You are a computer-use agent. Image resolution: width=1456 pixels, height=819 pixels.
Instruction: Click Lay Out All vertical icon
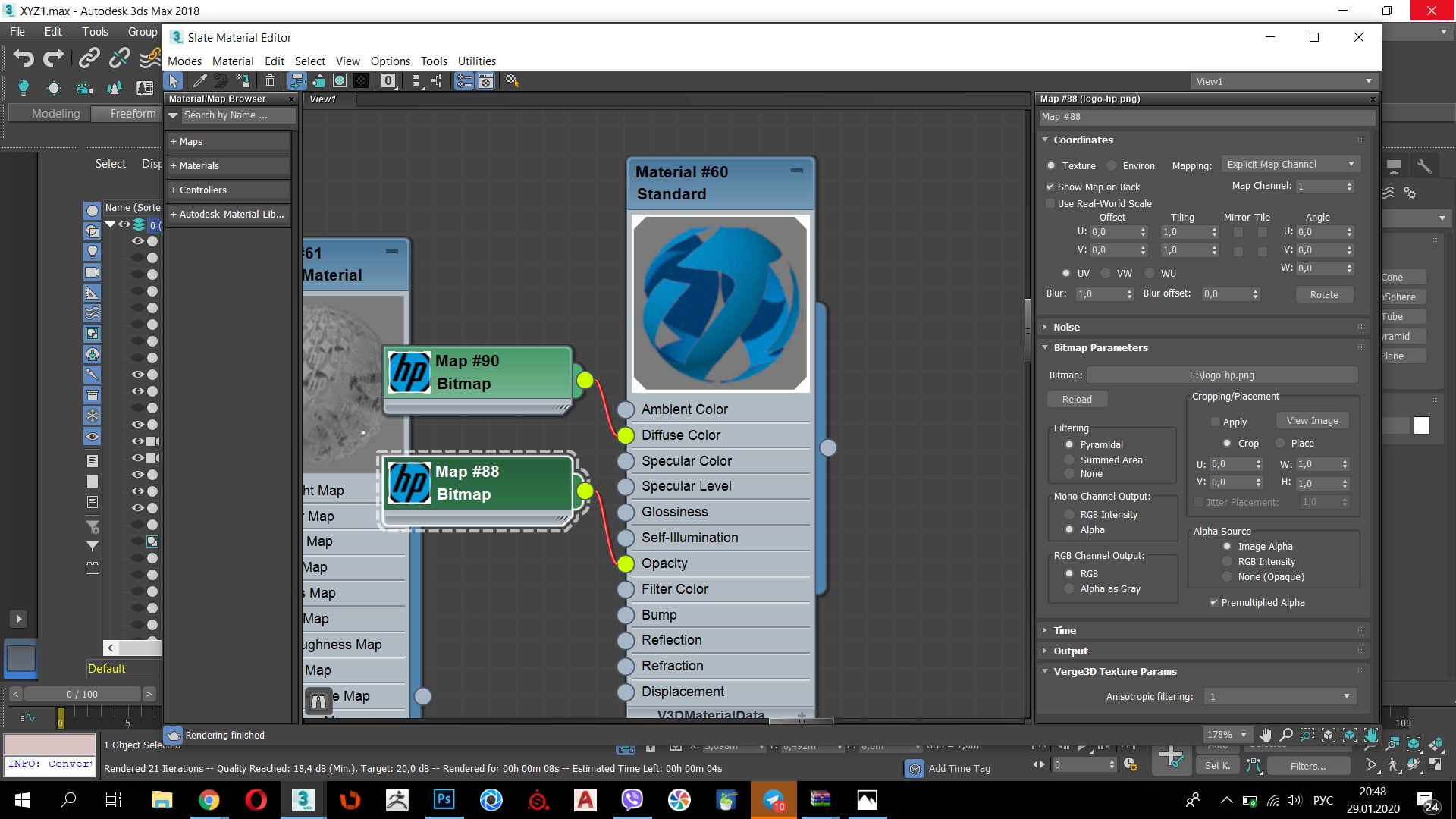click(416, 80)
